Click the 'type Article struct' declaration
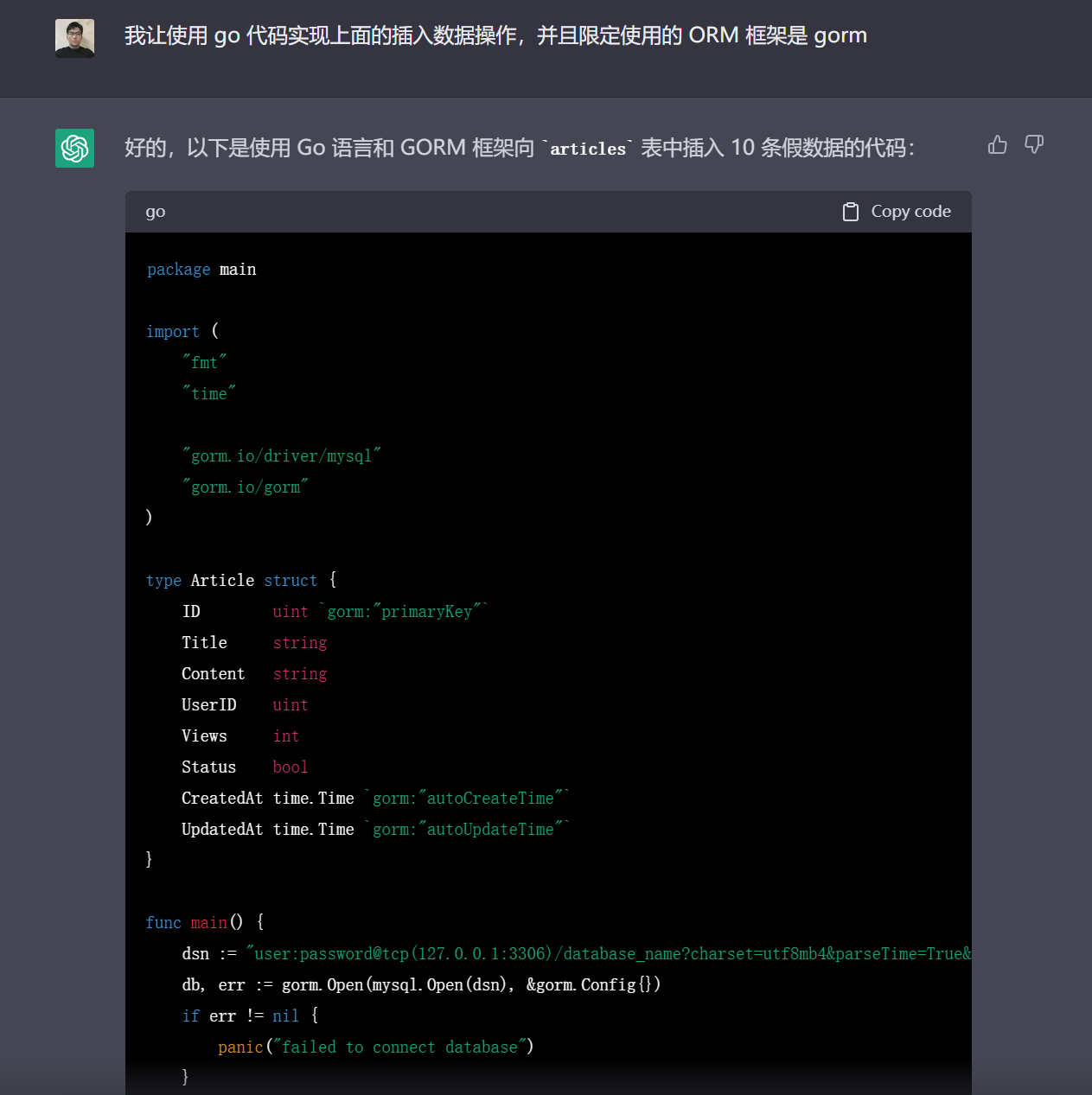 [240, 580]
